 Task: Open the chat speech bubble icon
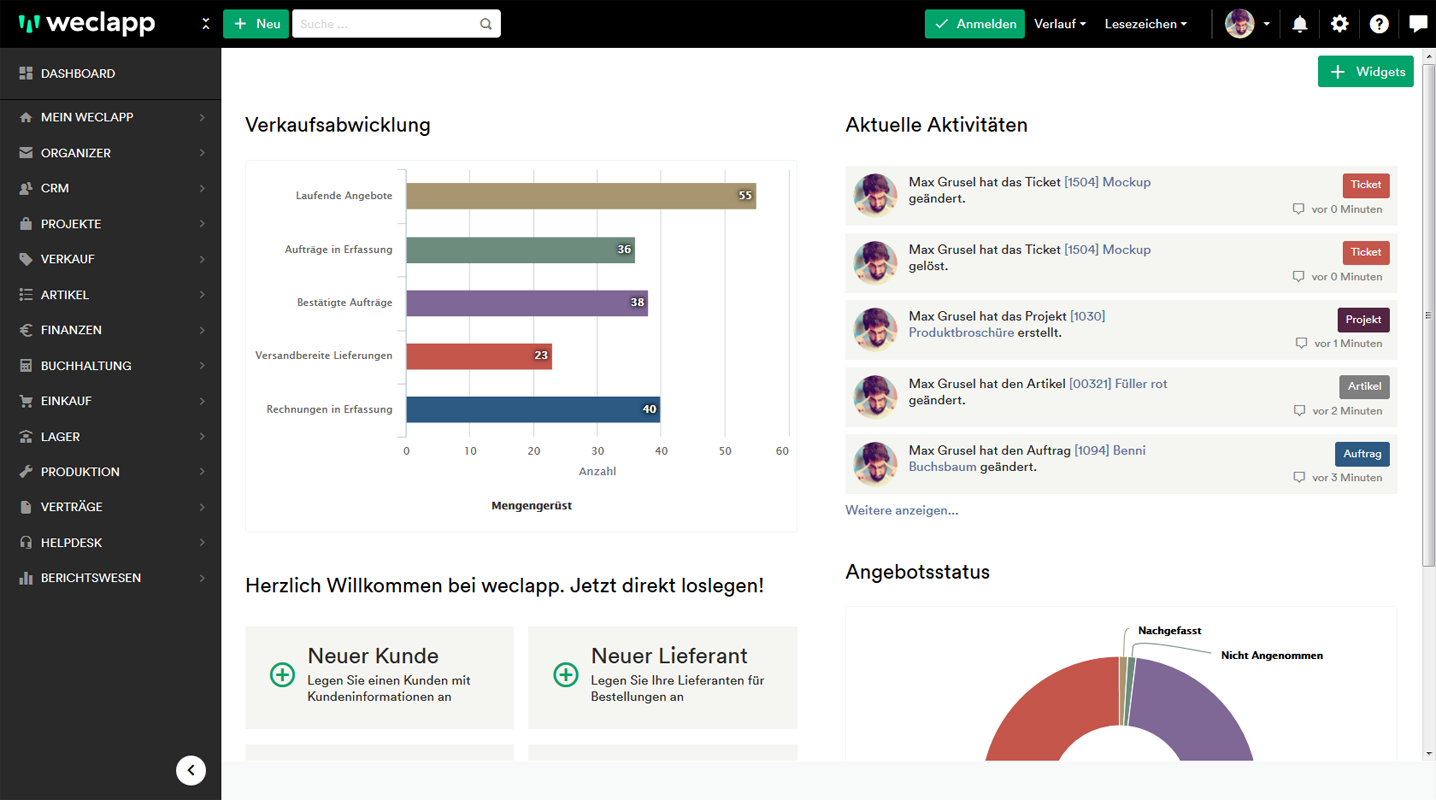pyautogui.click(x=1418, y=24)
